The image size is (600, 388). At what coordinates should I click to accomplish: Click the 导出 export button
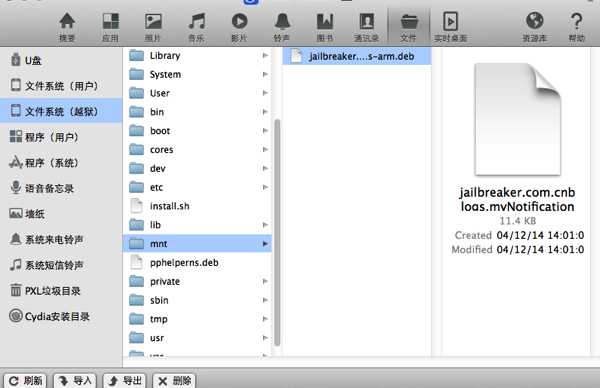[x=125, y=380]
